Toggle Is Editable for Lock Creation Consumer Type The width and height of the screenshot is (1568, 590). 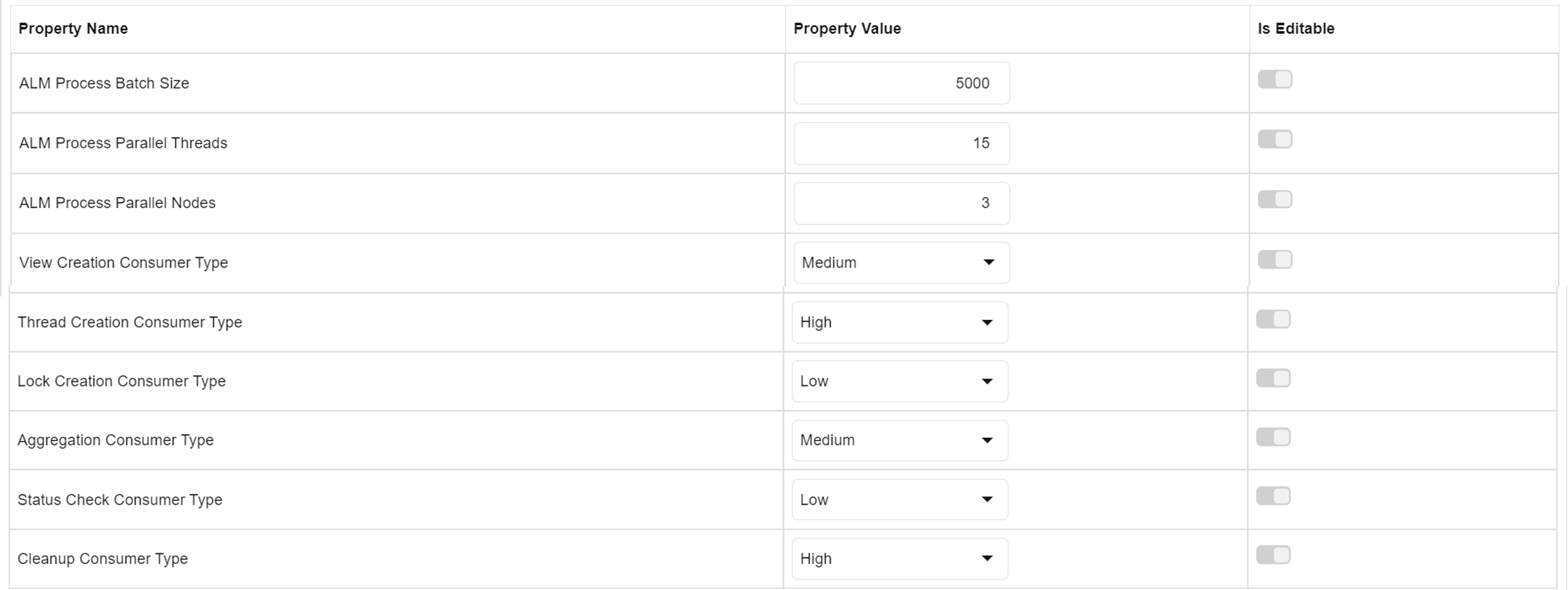1273,378
